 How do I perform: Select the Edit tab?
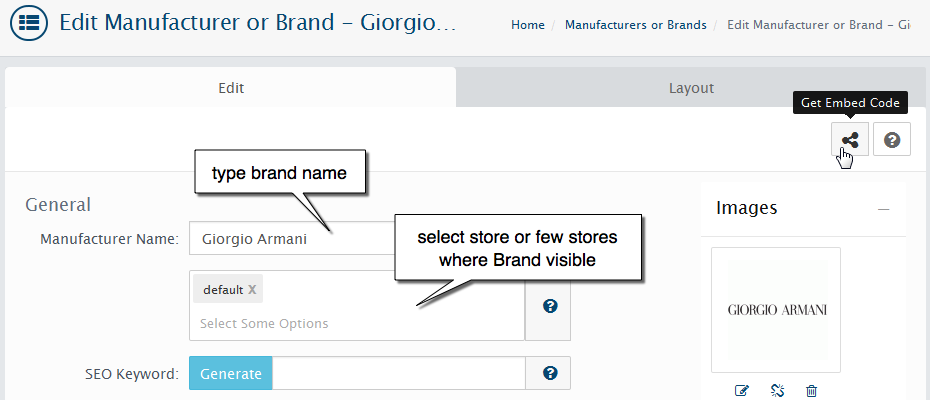point(231,88)
